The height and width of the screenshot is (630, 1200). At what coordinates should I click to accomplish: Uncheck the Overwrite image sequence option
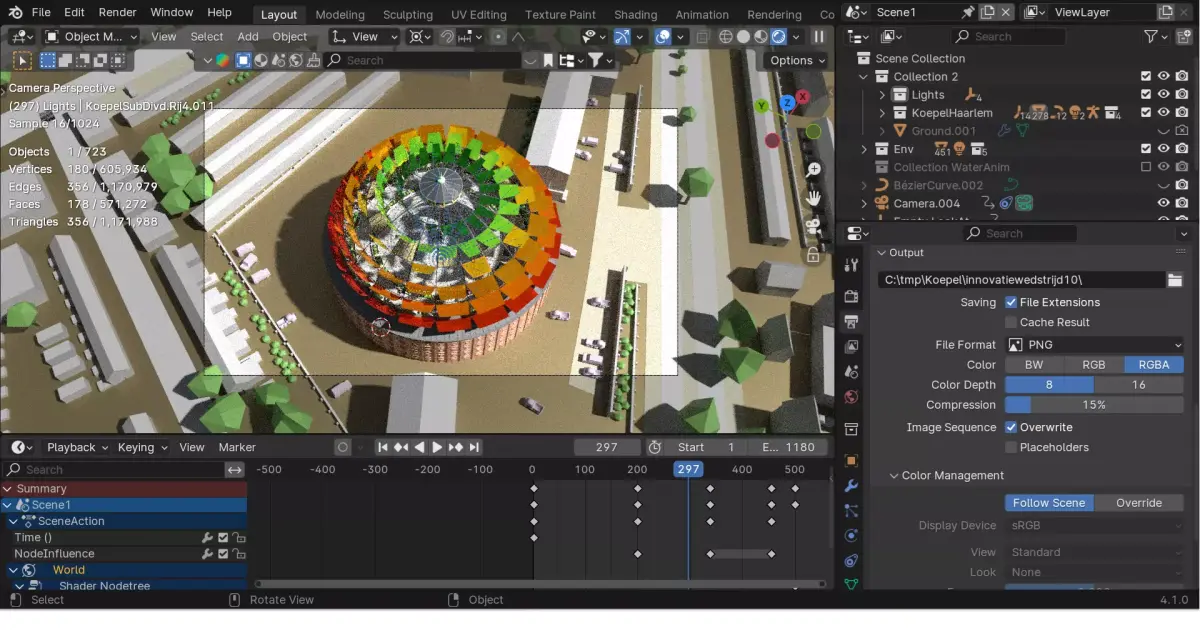pyautogui.click(x=1011, y=427)
